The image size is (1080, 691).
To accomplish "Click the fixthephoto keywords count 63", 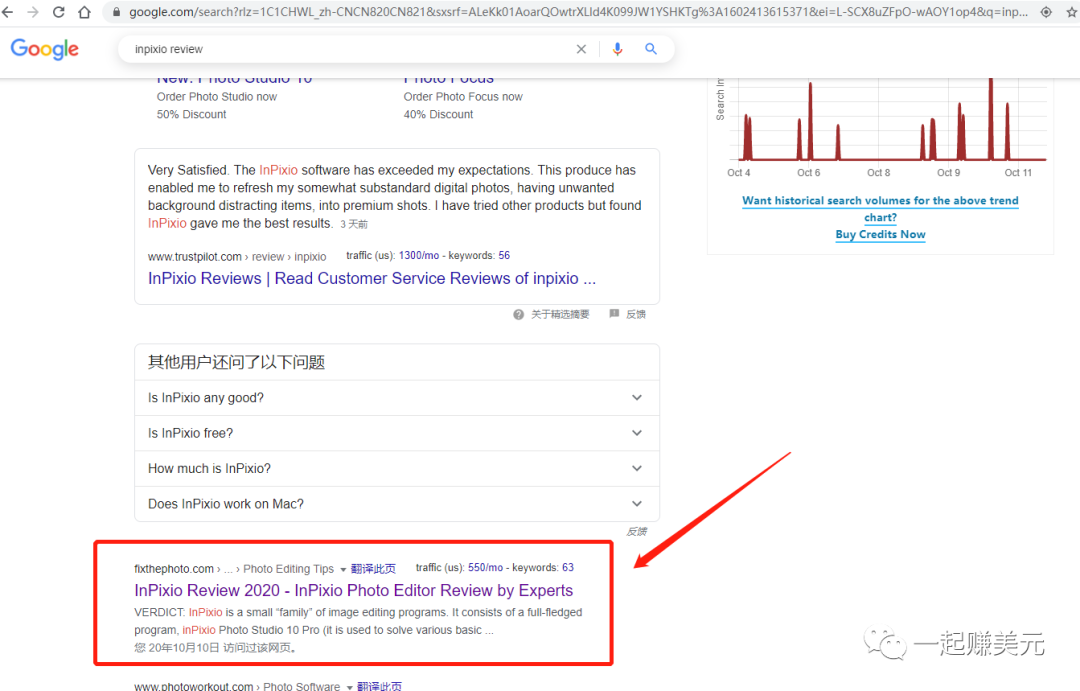I will coord(568,568).
